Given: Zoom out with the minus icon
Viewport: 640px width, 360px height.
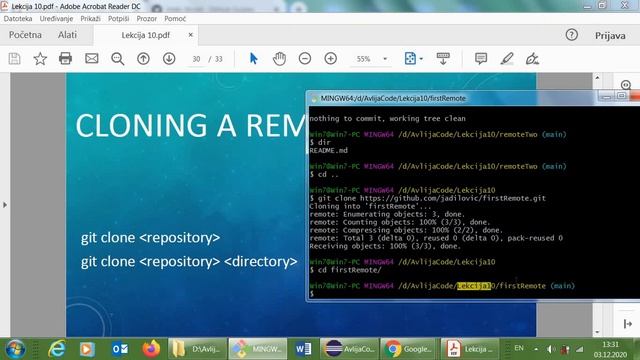Looking at the screenshot, I should pyautogui.click(x=305, y=59).
